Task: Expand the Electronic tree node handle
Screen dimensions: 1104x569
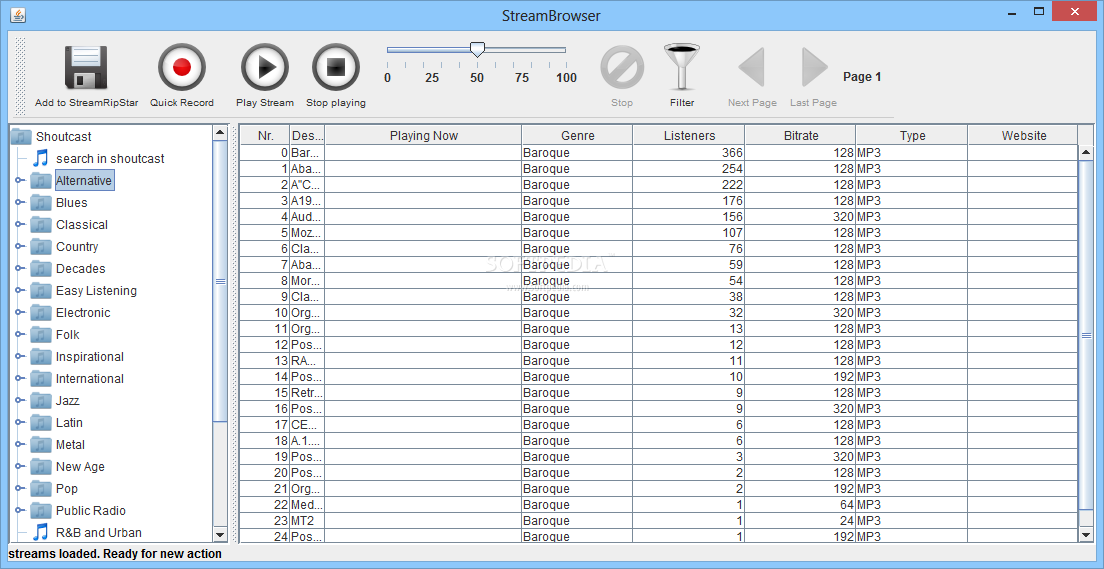Action: (19, 313)
